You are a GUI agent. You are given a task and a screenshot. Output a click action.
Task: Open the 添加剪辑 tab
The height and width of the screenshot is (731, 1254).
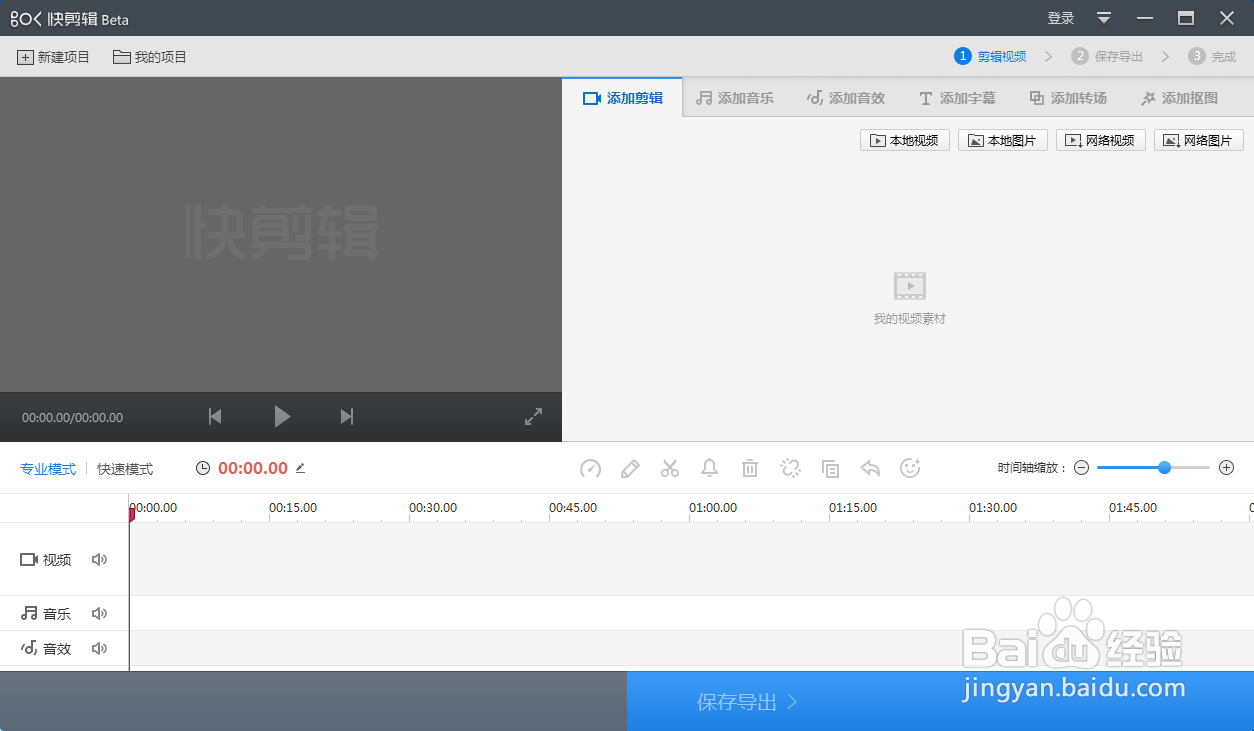click(x=622, y=98)
